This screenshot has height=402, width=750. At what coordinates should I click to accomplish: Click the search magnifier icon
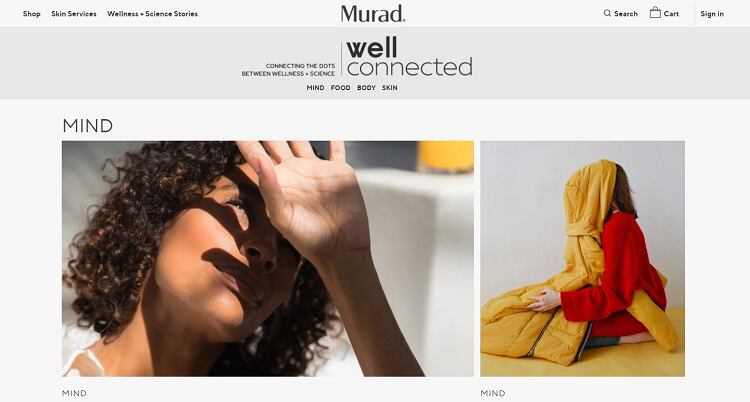[607, 13]
